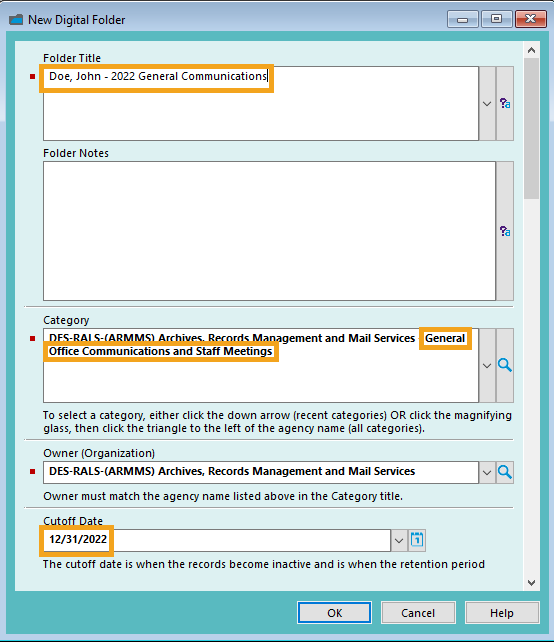Screen dimensions: 554x642
Task: Click into the empty Folder Notes box
Action: (x=269, y=231)
